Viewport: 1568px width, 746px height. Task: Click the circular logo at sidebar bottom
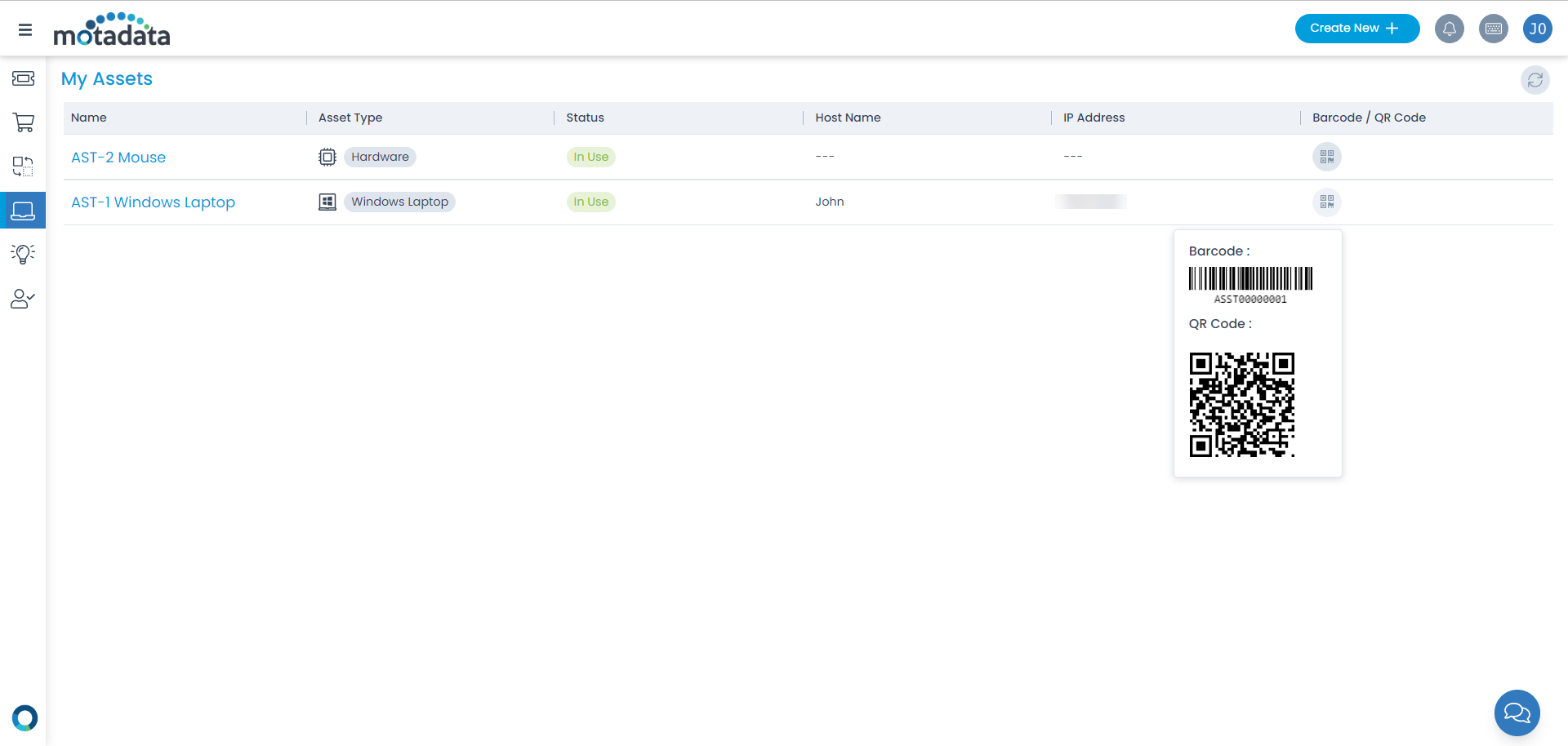pos(24,717)
